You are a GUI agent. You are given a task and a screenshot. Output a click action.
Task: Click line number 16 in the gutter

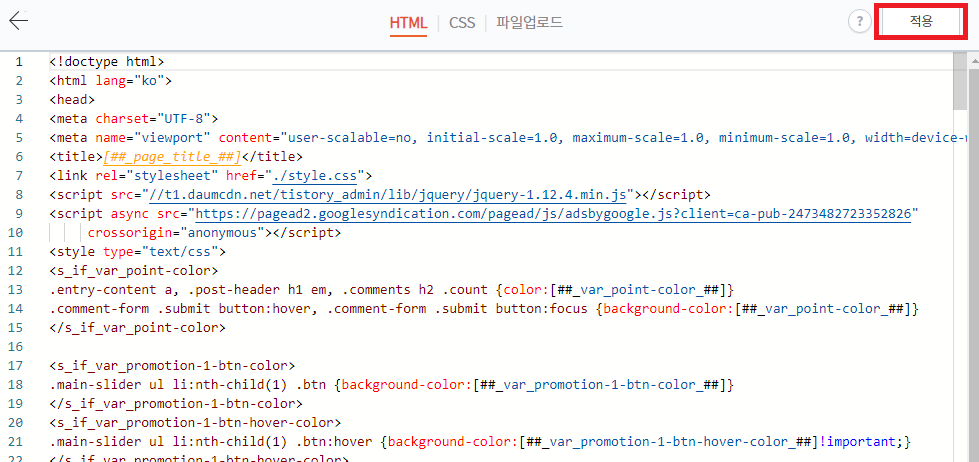point(16,346)
